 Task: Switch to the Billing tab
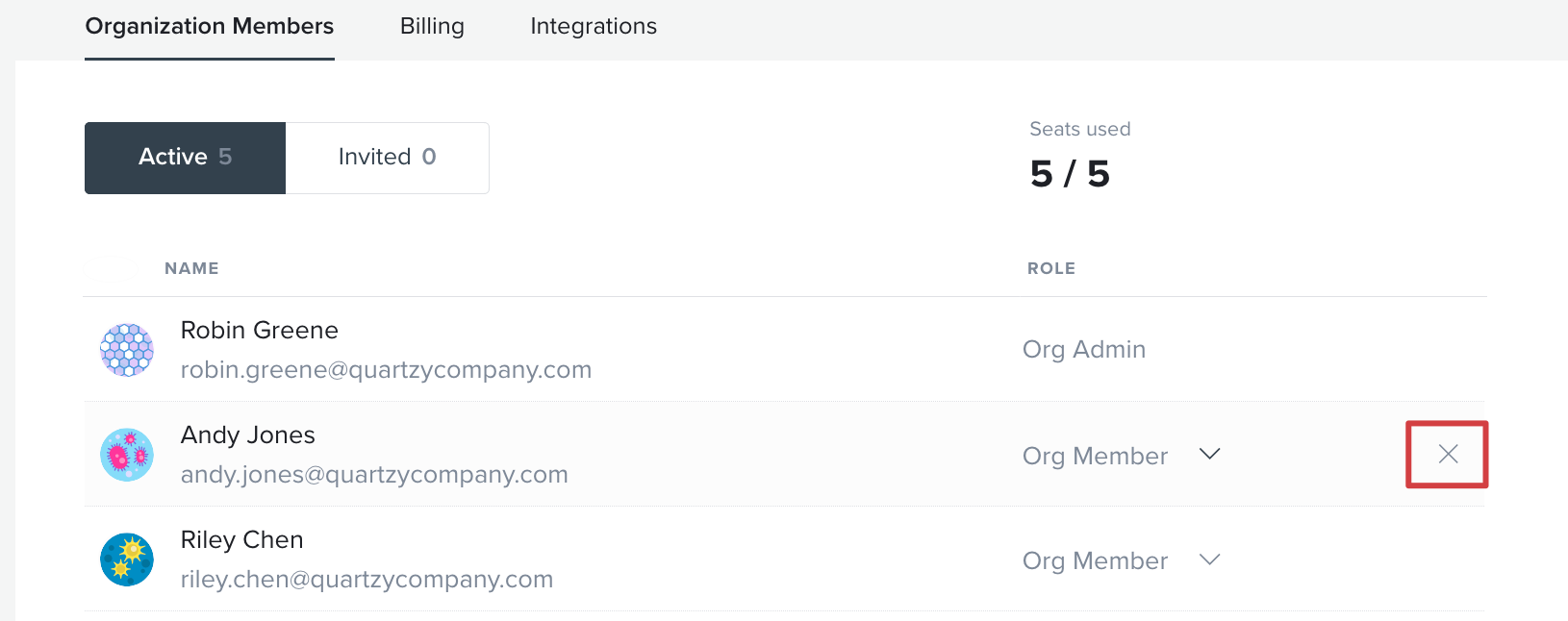[432, 26]
